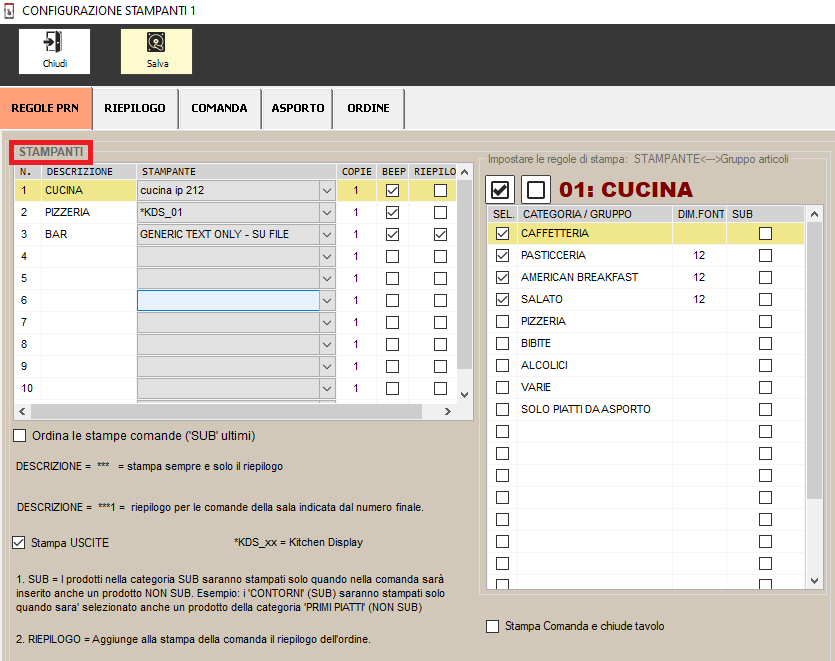Enable 'Ordina le stampe comande' checkbox
835x661 pixels.
pyautogui.click(x=20, y=436)
